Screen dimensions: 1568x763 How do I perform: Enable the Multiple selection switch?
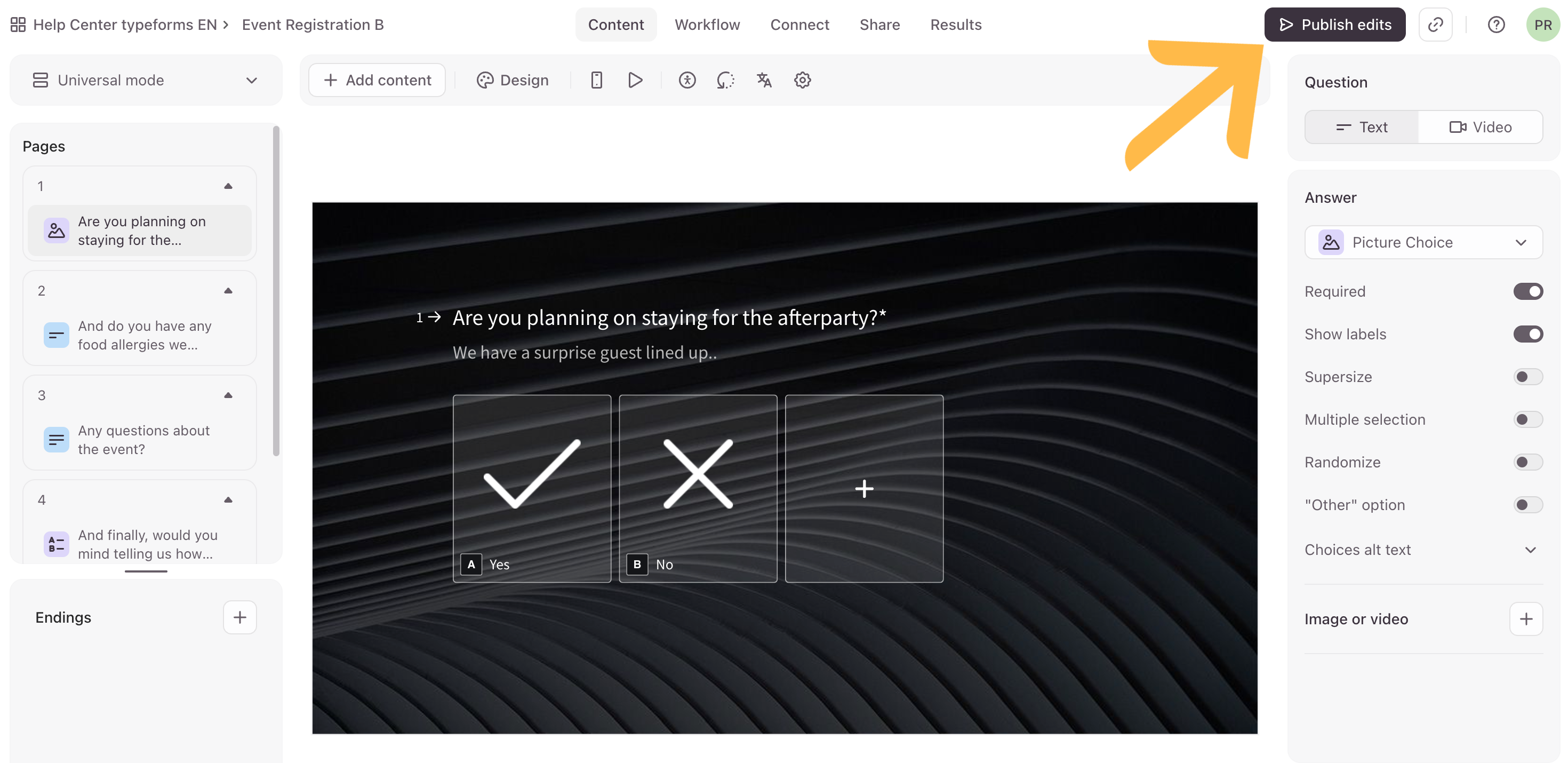[x=1528, y=419]
